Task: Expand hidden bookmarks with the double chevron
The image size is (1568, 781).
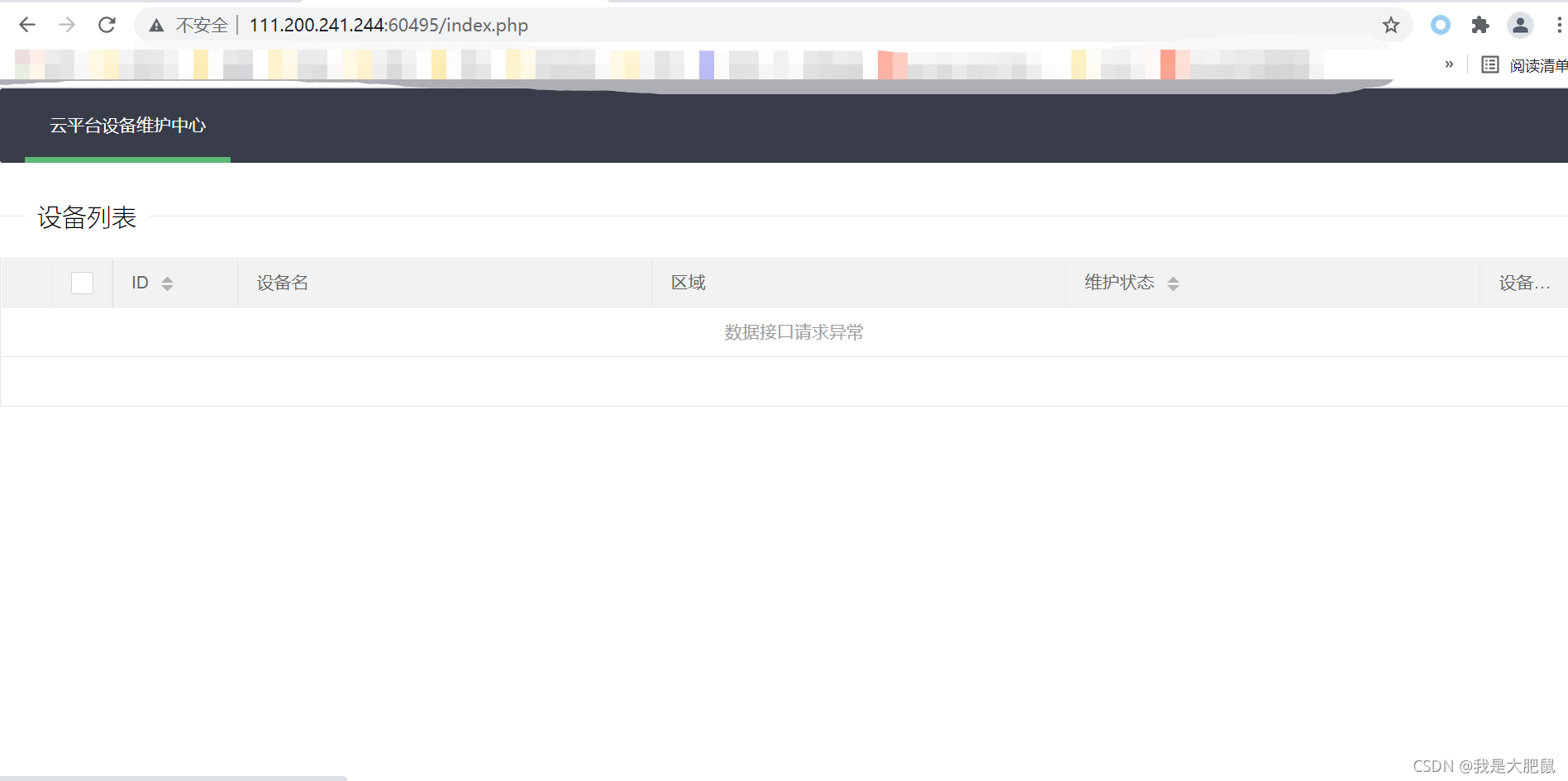Action: (x=1449, y=64)
